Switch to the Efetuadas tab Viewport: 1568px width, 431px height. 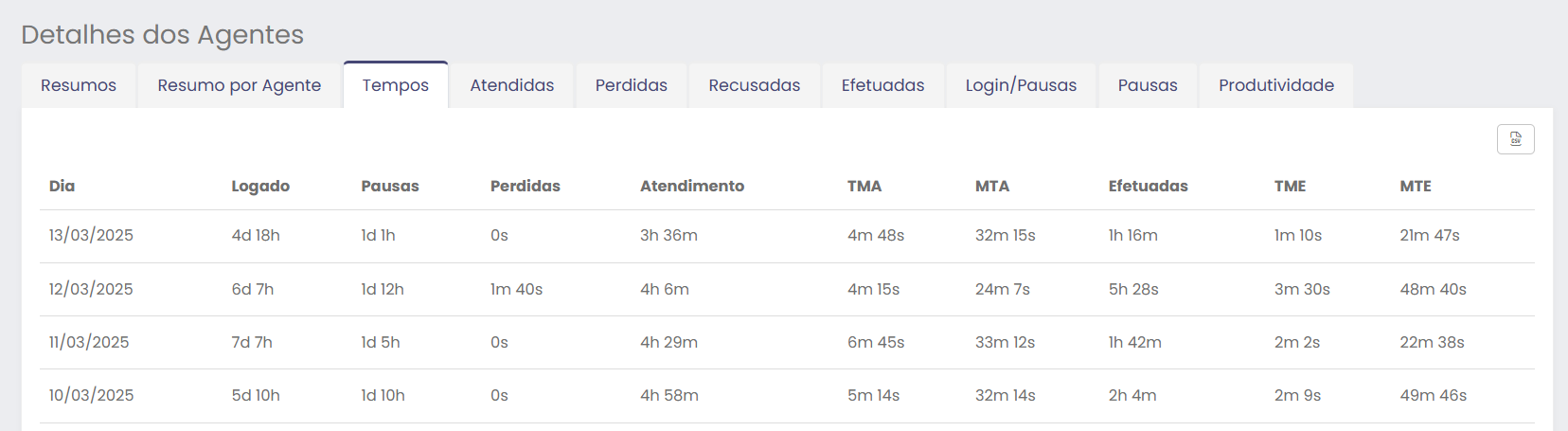(883, 85)
